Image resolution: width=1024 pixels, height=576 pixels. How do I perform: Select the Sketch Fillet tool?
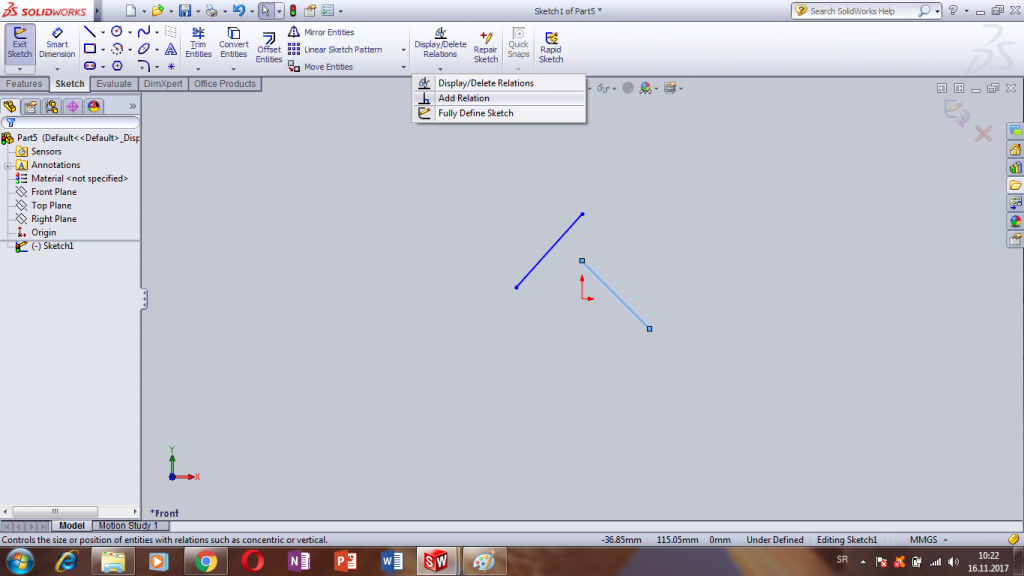[x=144, y=66]
